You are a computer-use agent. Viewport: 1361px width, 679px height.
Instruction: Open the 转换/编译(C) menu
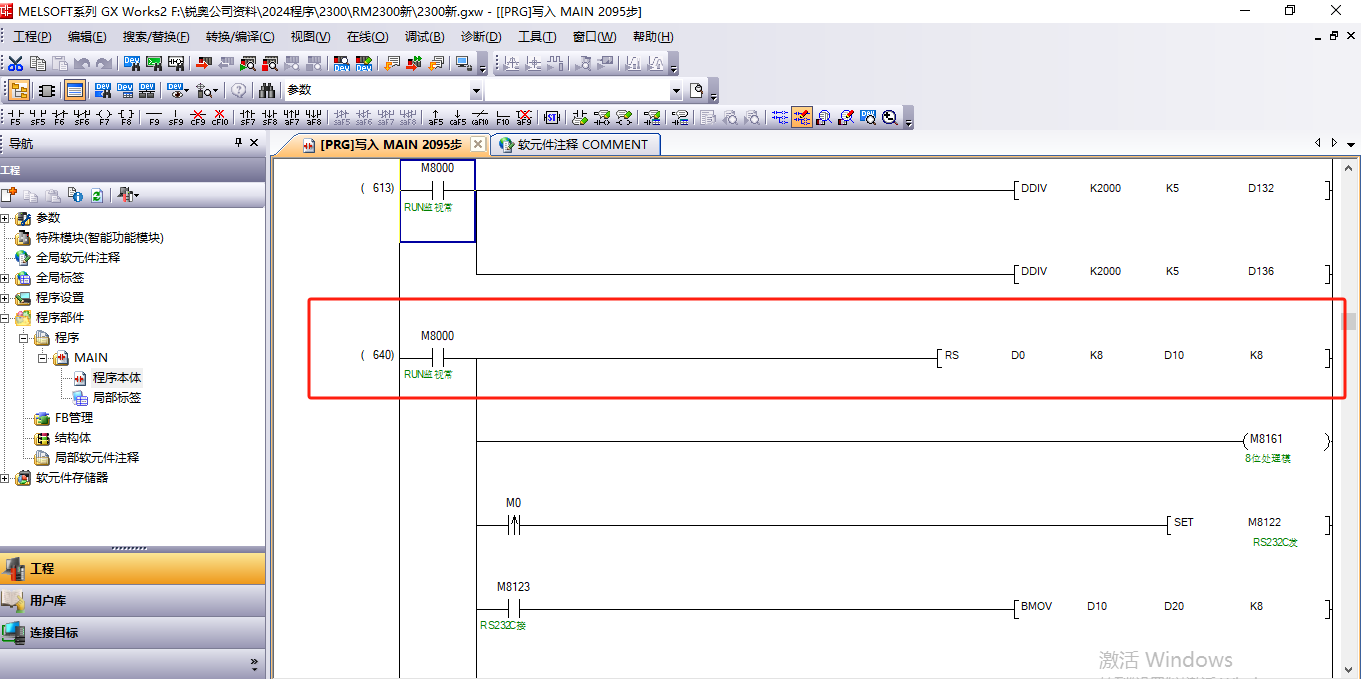click(x=239, y=37)
